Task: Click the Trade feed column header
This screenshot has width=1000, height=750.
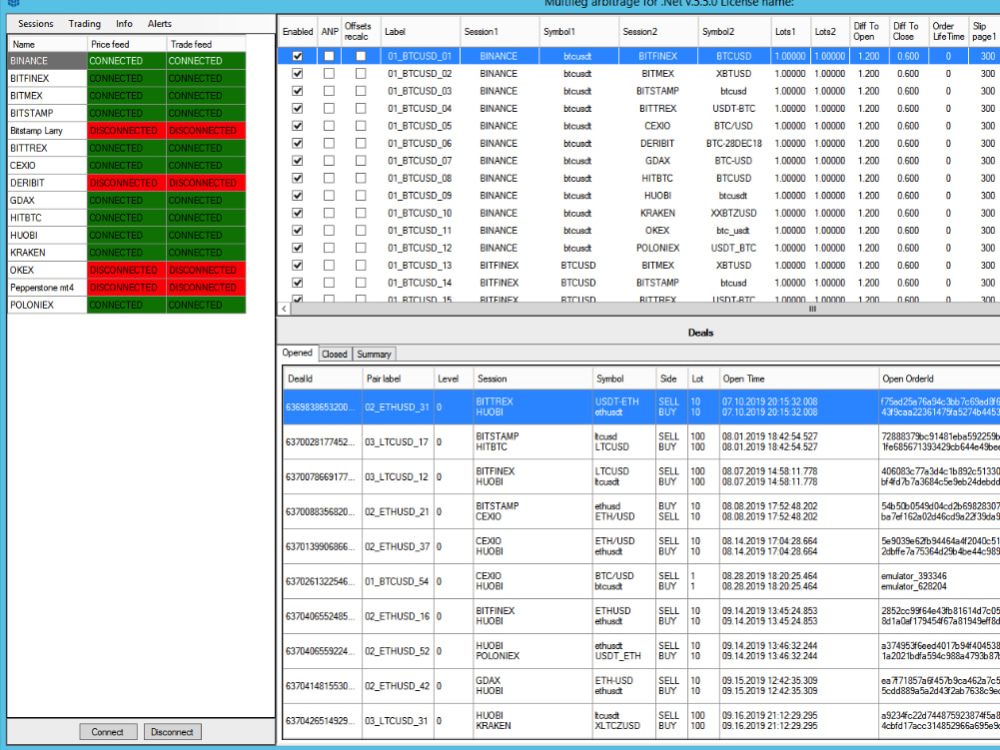Action: [205, 44]
